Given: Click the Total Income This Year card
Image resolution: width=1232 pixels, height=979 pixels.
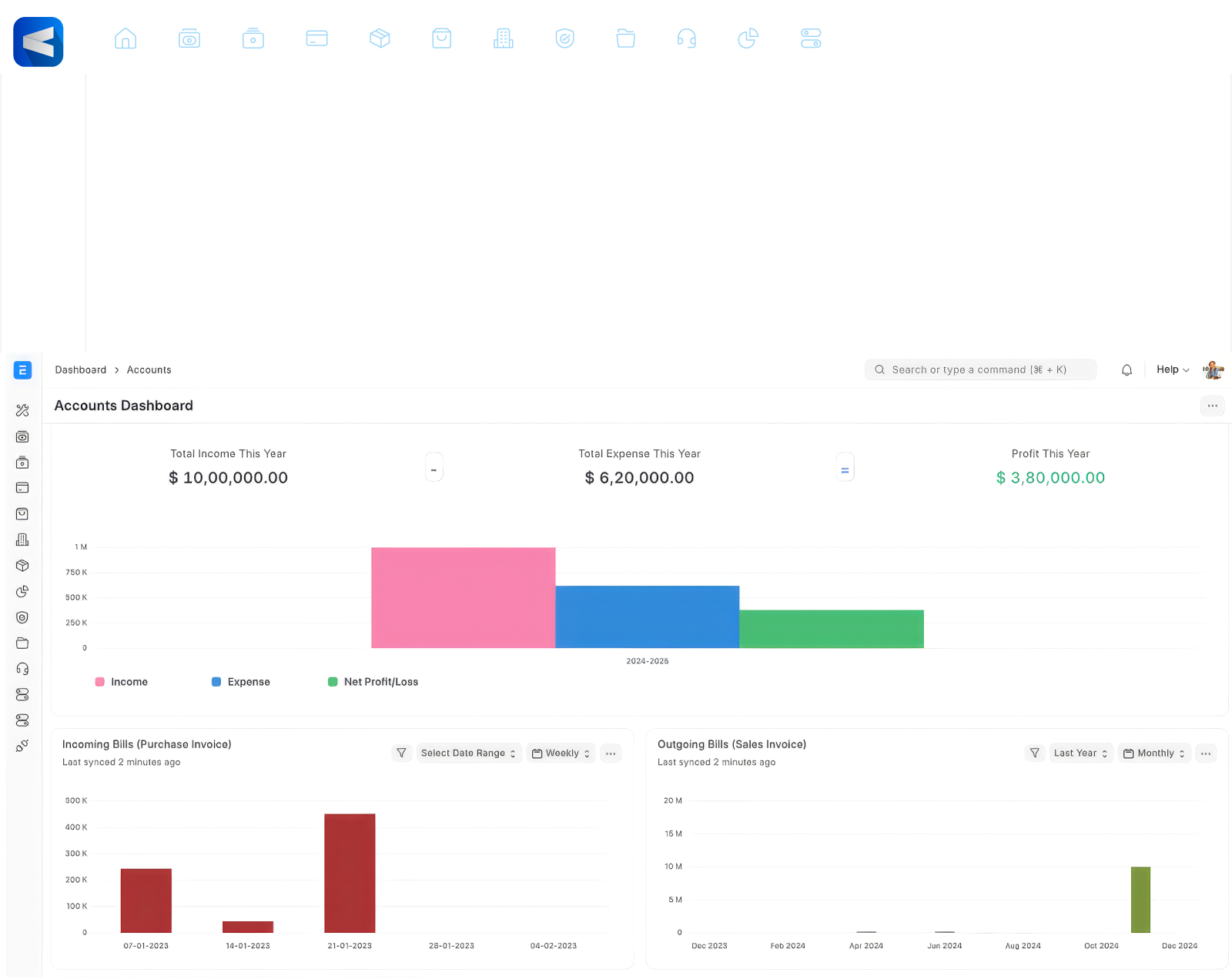Looking at the screenshot, I should click(x=229, y=467).
